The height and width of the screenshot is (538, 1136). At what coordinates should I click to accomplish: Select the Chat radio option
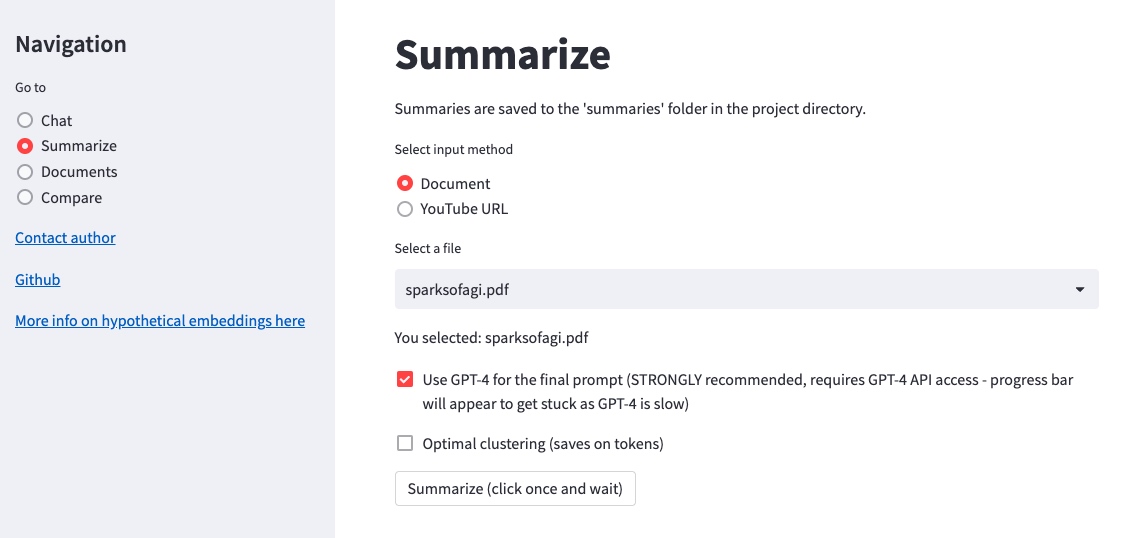pyautogui.click(x=25, y=120)
